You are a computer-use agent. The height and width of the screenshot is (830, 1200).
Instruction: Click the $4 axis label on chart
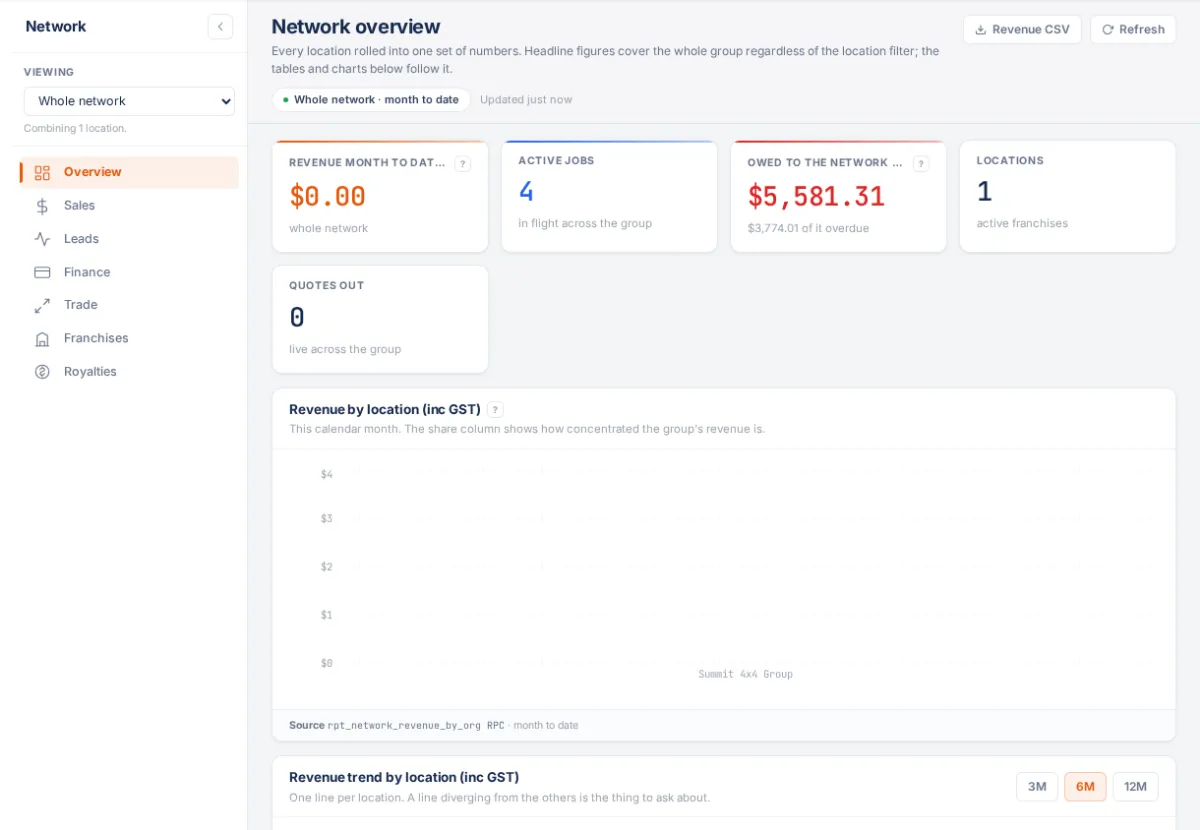[326, 474]
